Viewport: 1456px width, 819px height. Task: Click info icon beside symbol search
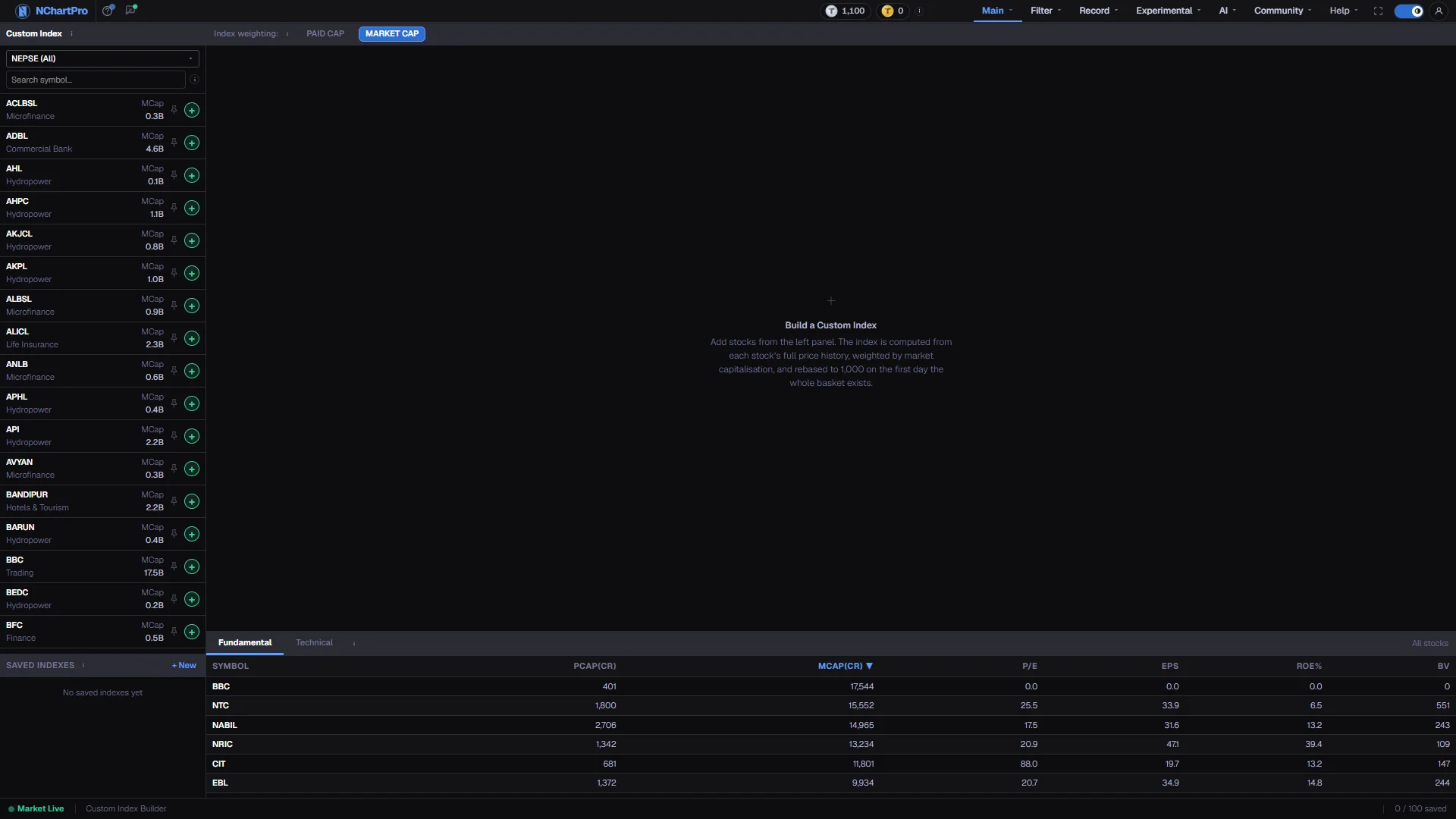pyautogui.click(x=194, y=80)
